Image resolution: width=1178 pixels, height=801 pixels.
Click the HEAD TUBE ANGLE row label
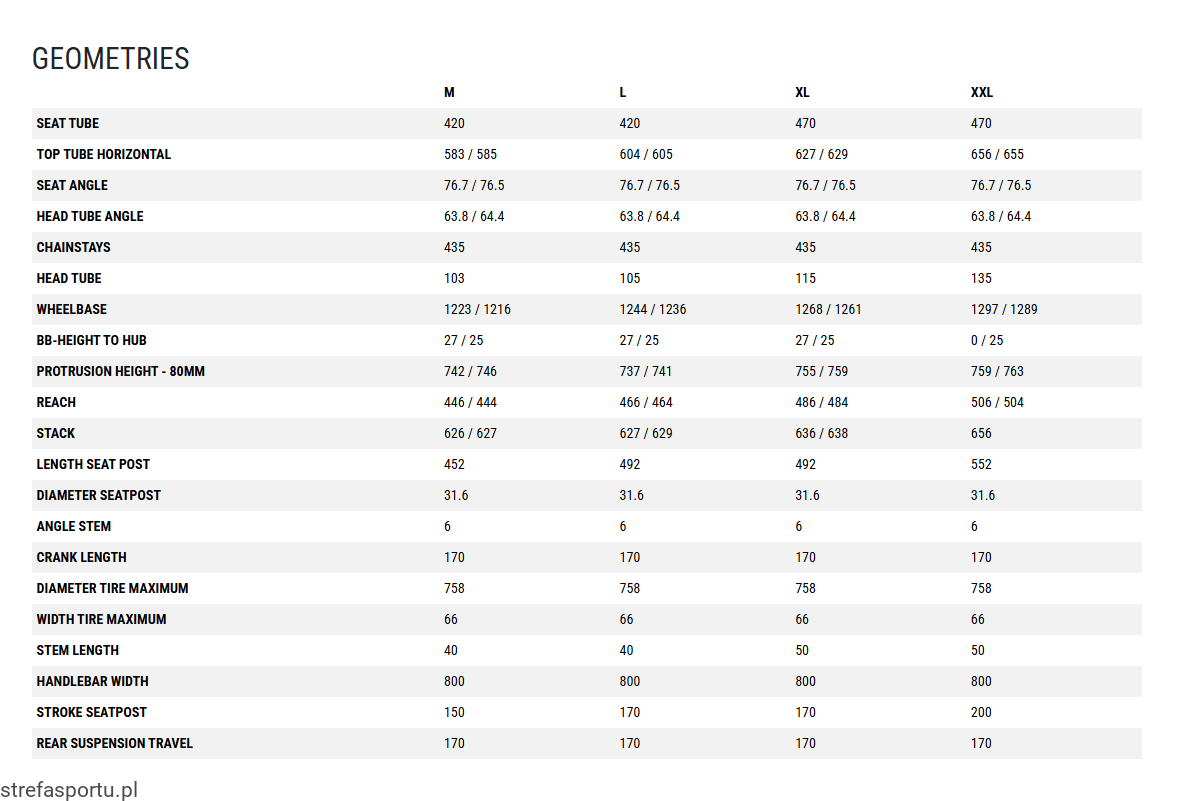coord(90,216)
